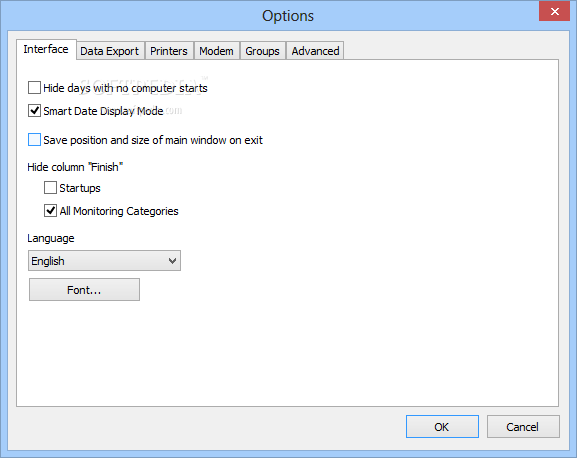This screenshot has width=577, height=458.
Task: Disable All Monitoring Categories checkbox
Action: 50,211
